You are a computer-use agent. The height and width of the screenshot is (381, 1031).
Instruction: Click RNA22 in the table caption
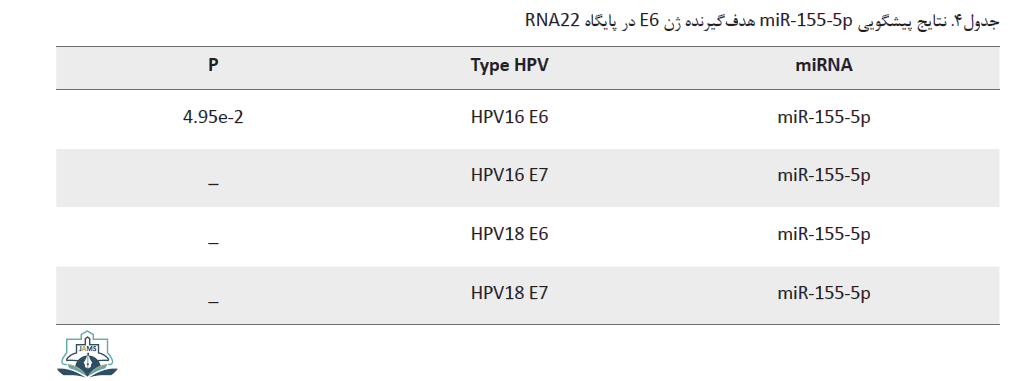click(553, 22)
